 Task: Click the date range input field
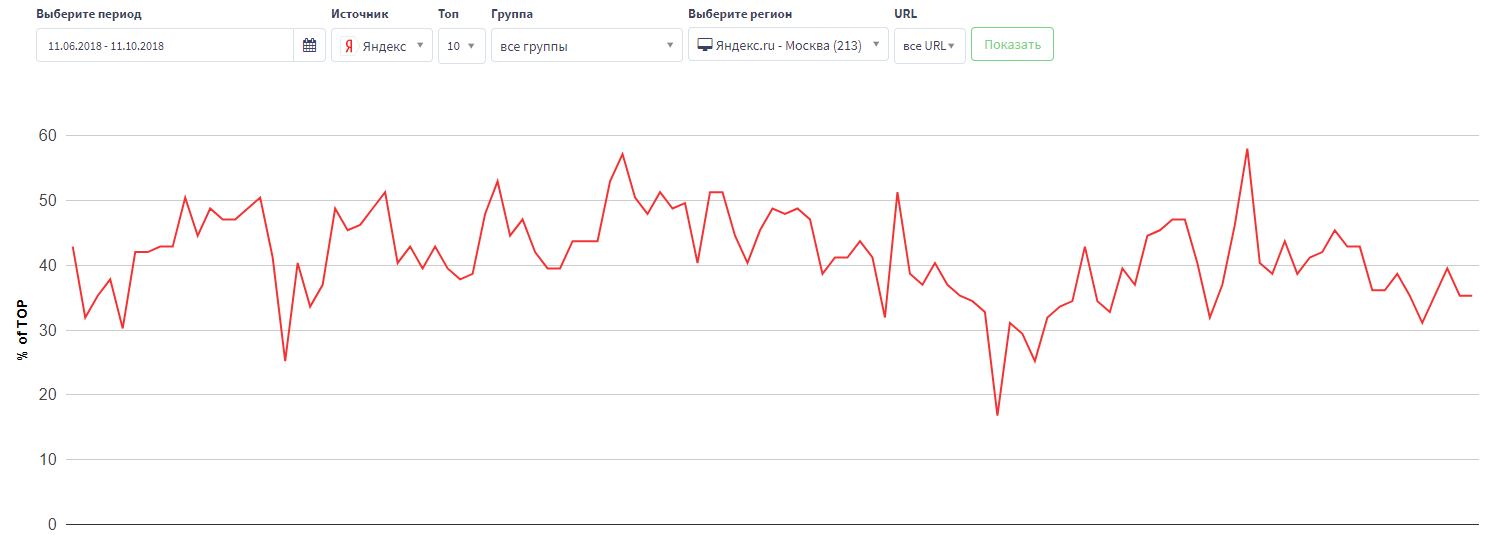[x=165, y=46]
